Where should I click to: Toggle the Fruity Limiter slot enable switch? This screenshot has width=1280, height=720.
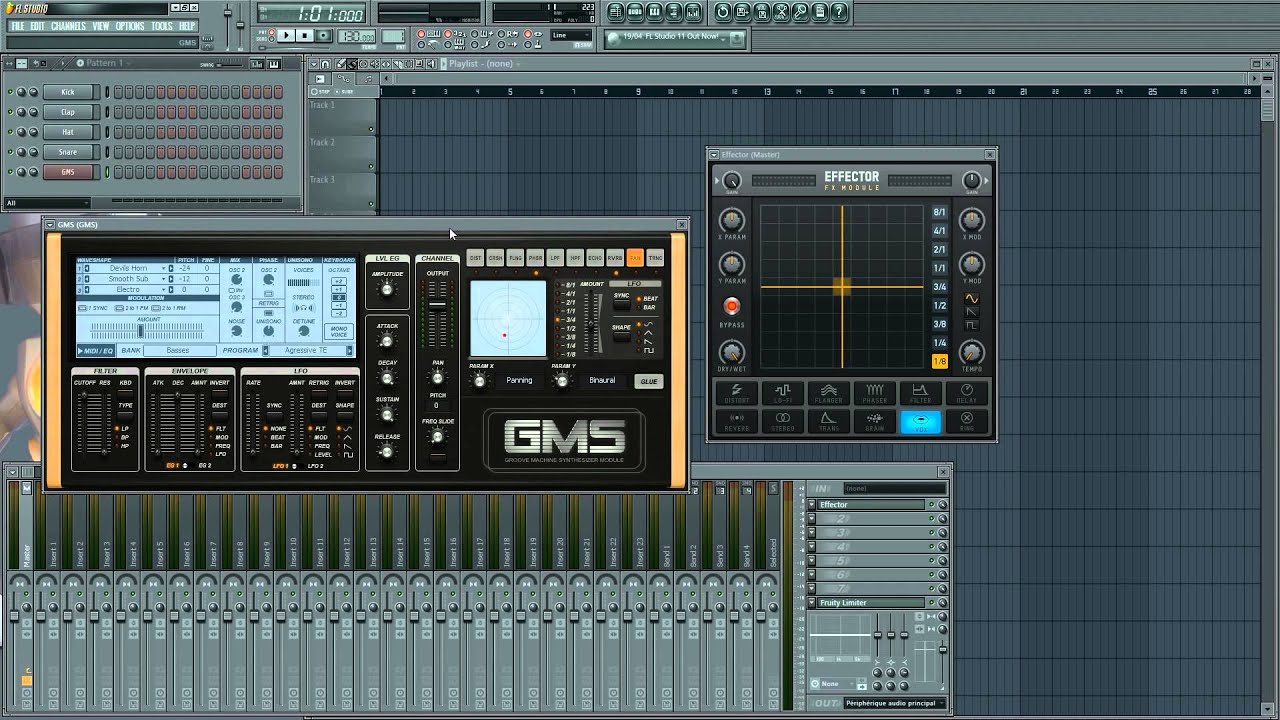[x=931, y=603]
